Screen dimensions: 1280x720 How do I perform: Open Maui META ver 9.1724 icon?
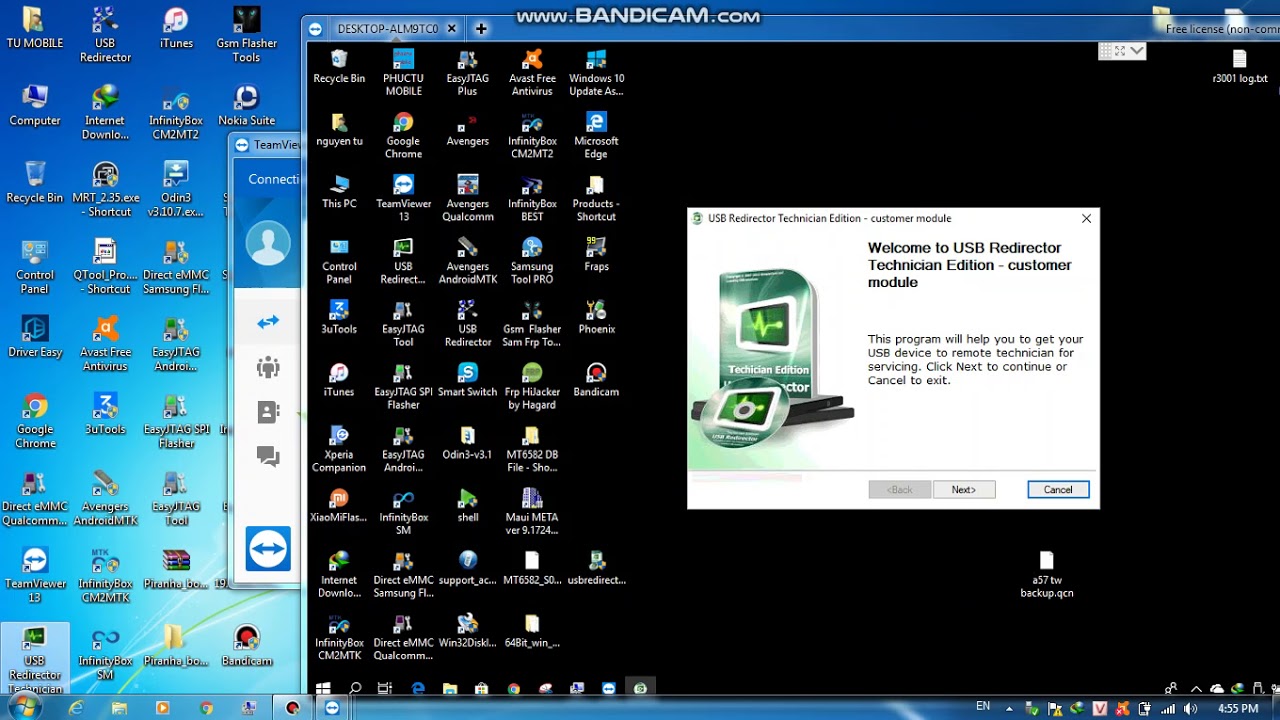tap(532, 512)
